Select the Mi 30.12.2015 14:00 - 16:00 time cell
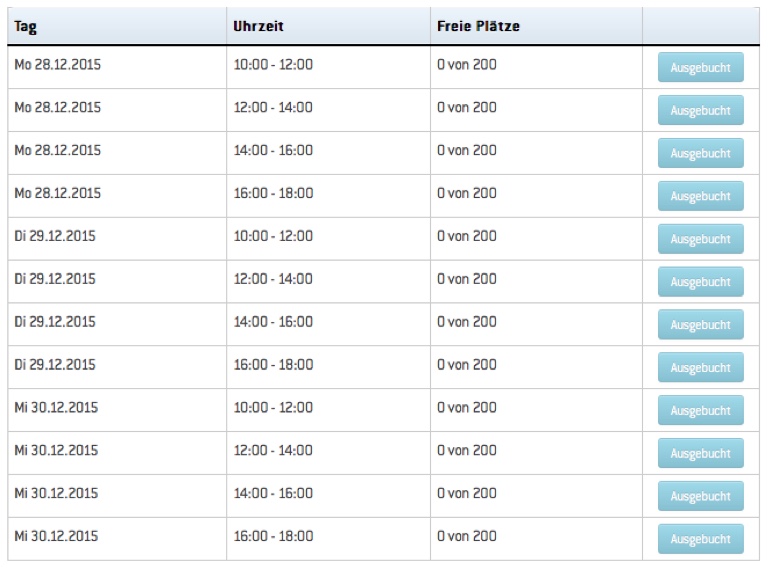Screen dimensions: 768x570 coord(273,494)
